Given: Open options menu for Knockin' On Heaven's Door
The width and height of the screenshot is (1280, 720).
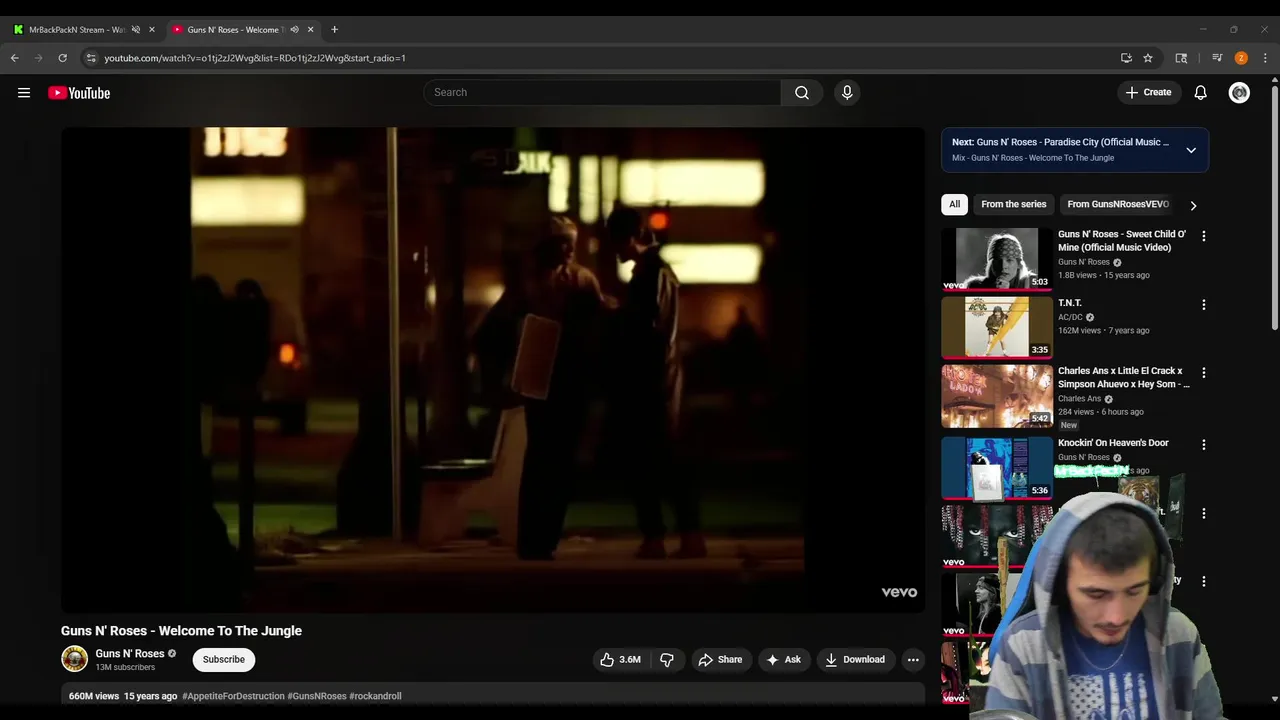Looking at the screenshot, I should [1203, 444].
